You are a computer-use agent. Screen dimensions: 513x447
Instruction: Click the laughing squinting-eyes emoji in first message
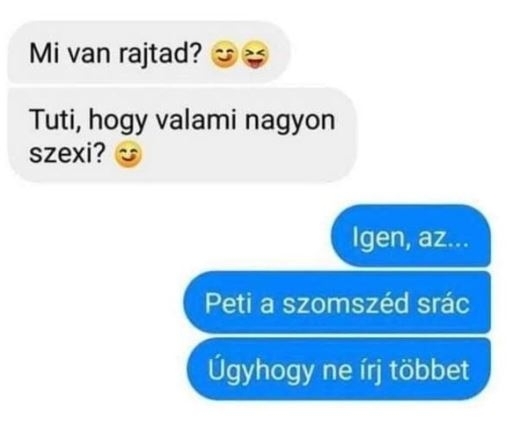255,55
